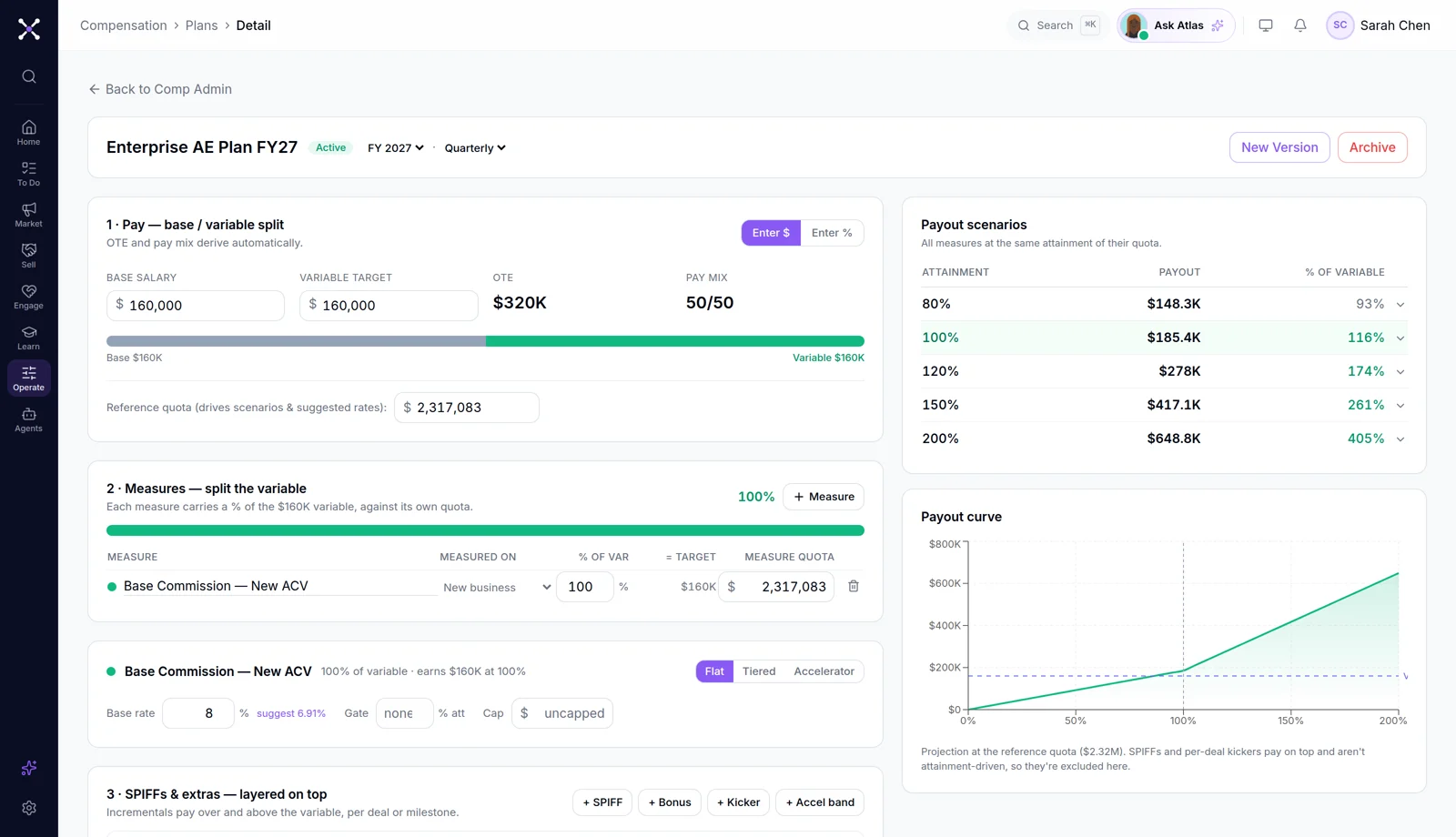Click the $648.8K payout value
Image resolution: width=1456 pixels, height=837 pixels.
pos(1174,439)
